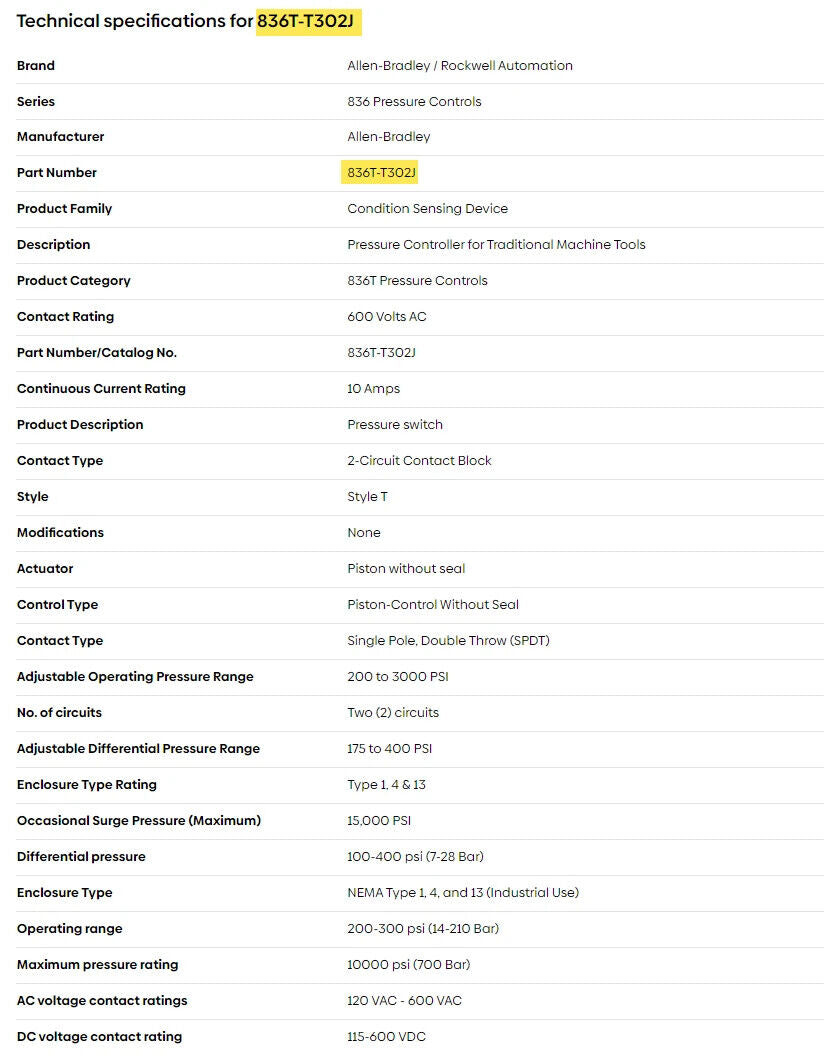Click "Single Pole, Double Throw (SPDT)" text

(x=448, y=641)
